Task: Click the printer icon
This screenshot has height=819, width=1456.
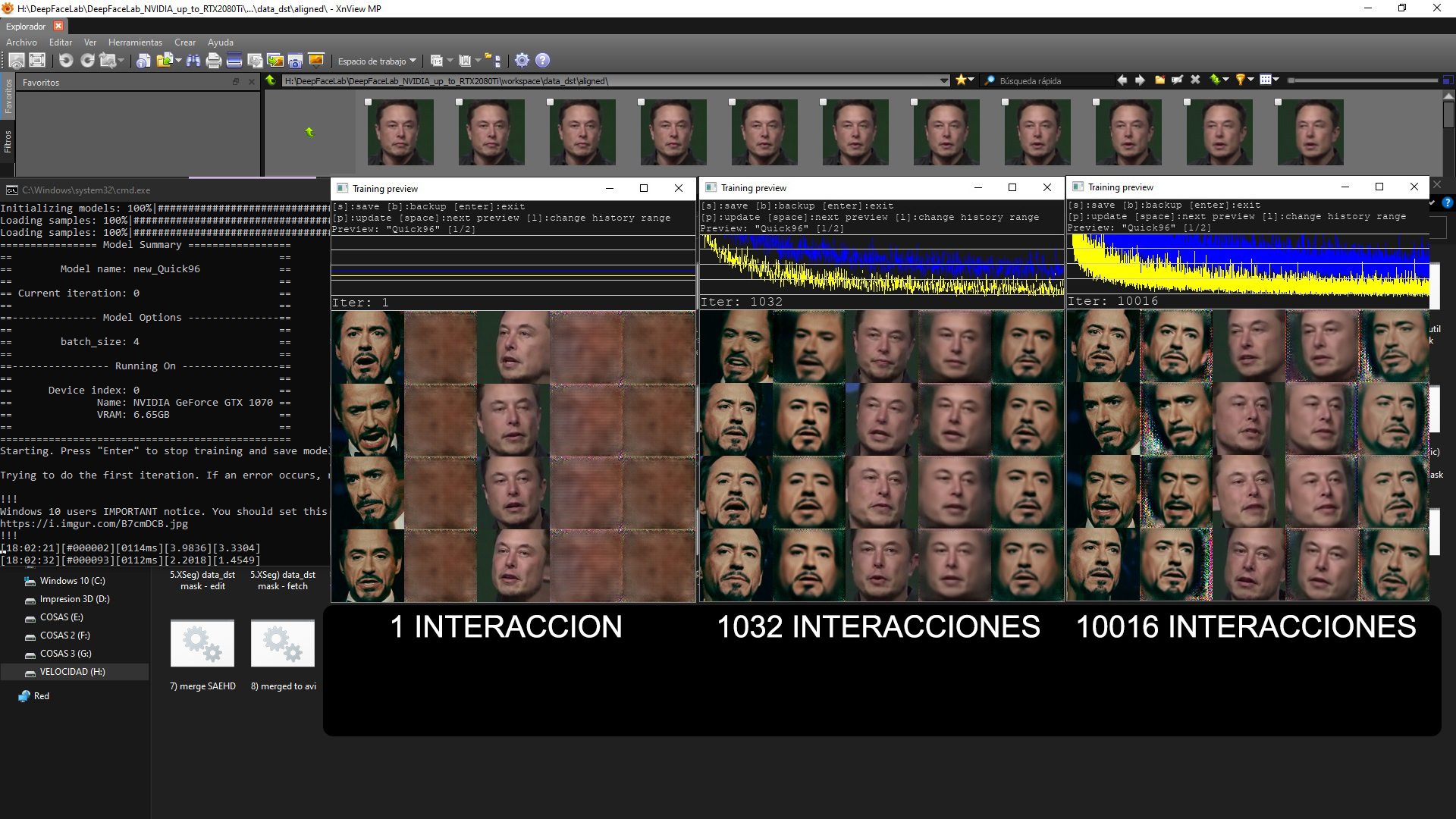Action: pyautogui.click(x=214, y=61)
